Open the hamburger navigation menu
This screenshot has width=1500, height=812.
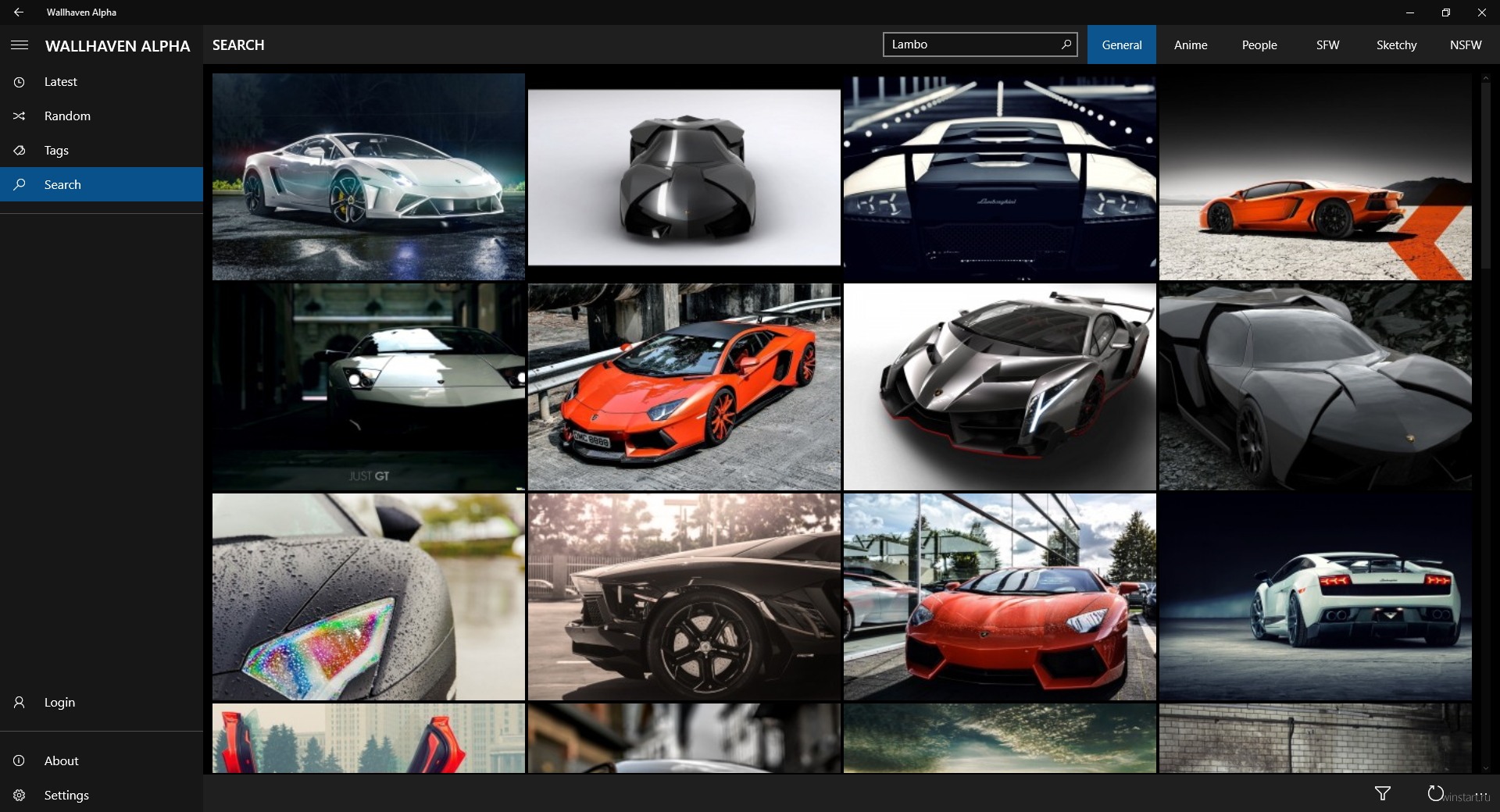[20, 45]
